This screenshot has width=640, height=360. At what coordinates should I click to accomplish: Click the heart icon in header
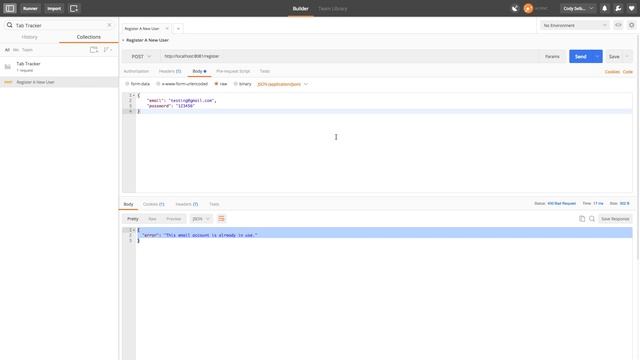[x=631, y=9]
